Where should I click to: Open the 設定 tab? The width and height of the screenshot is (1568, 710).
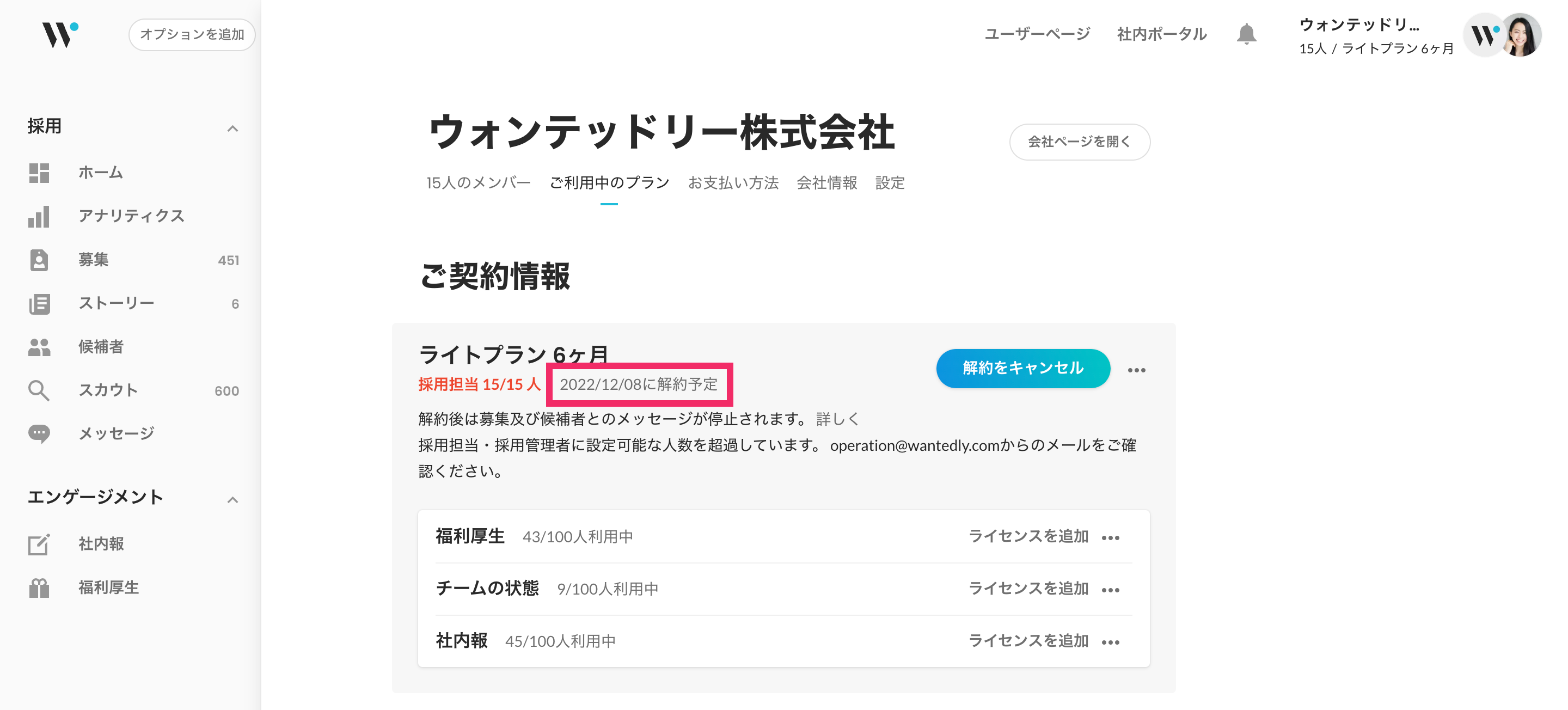point(890,183)
